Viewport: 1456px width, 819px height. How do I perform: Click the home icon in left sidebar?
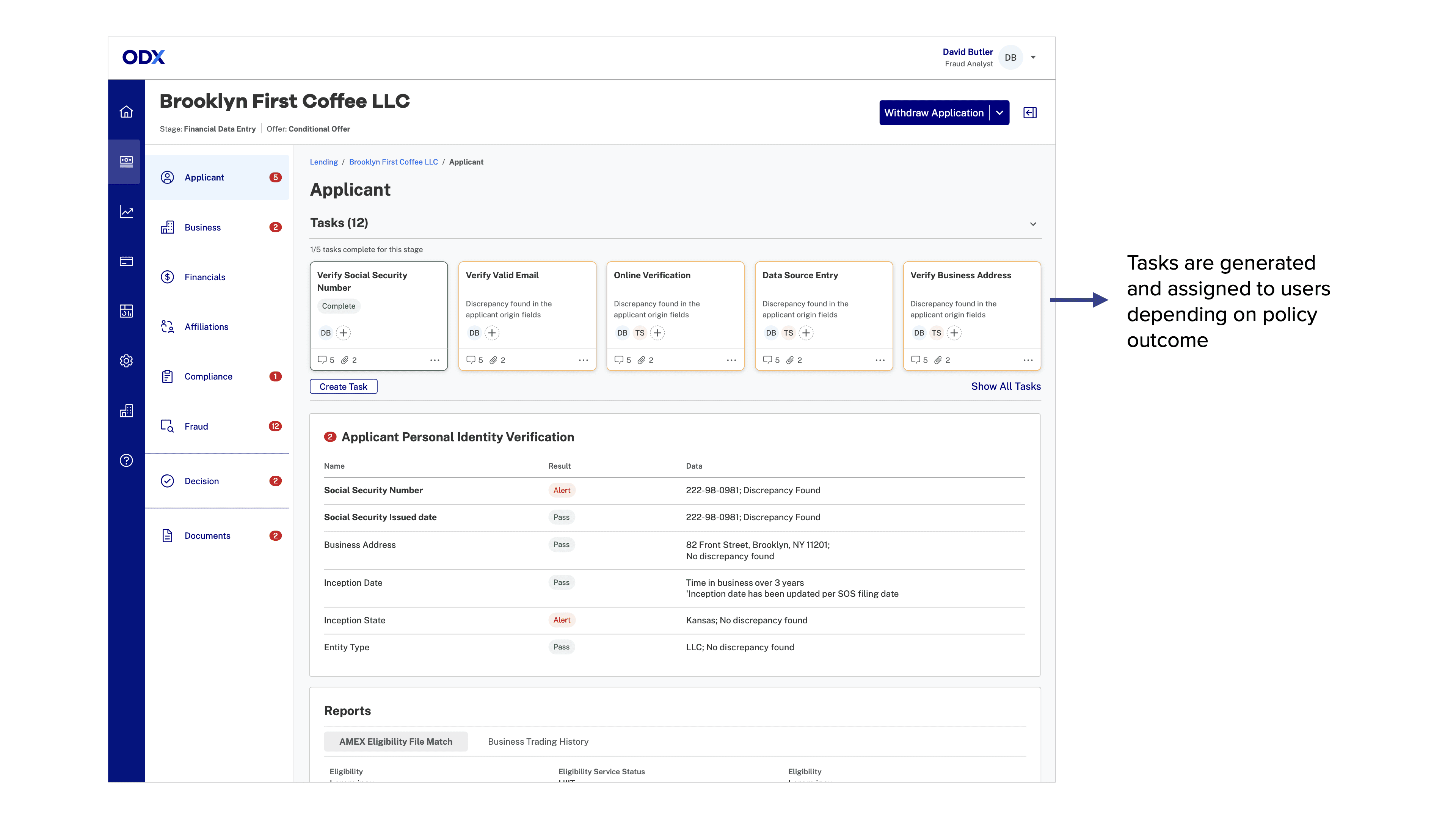click(x=126, y=112)
